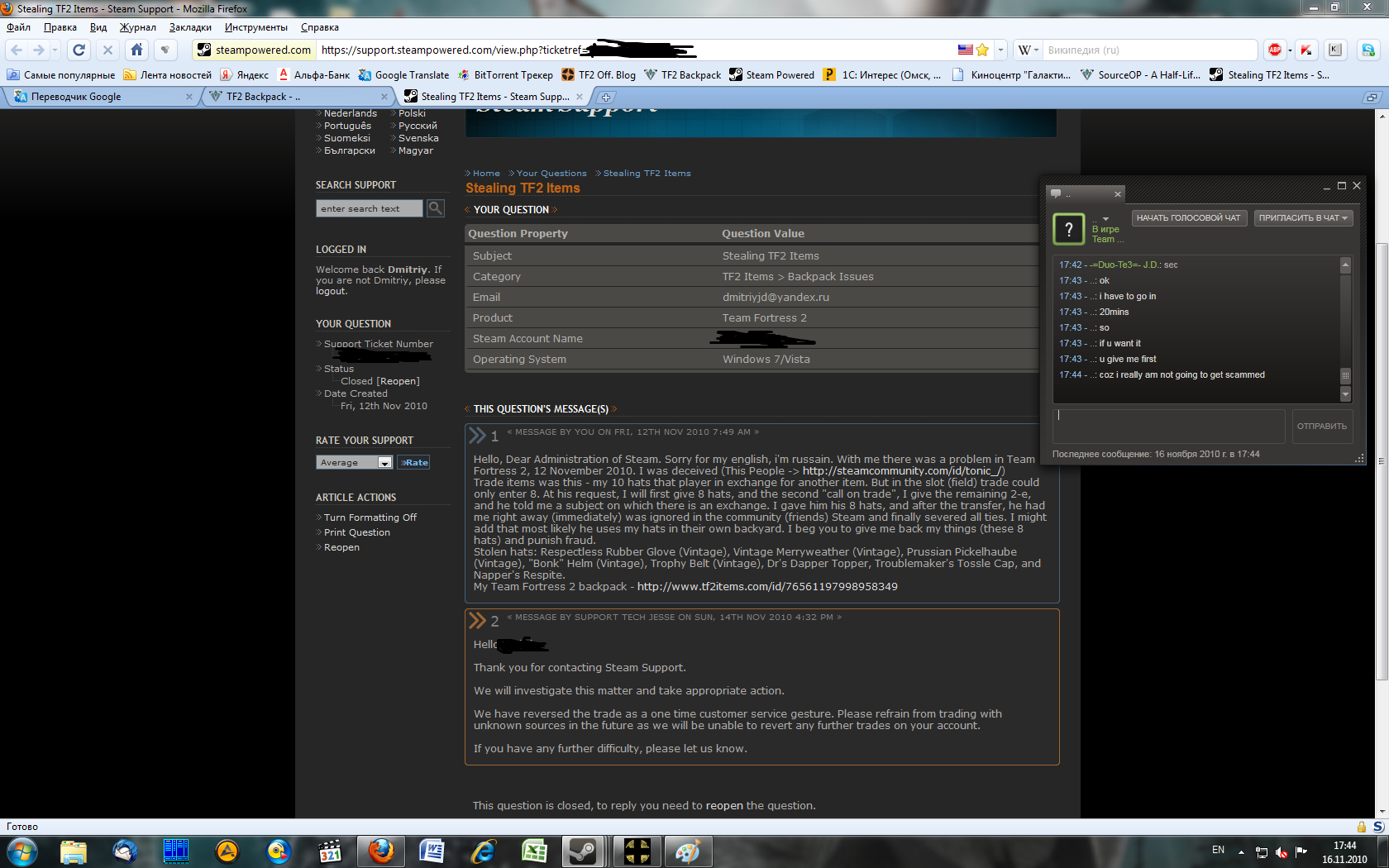This screenshot has width=1389, height=868.
Task: Click the Kaspersky virtual keyboard icon
Action: click(x=1335, y=50)
